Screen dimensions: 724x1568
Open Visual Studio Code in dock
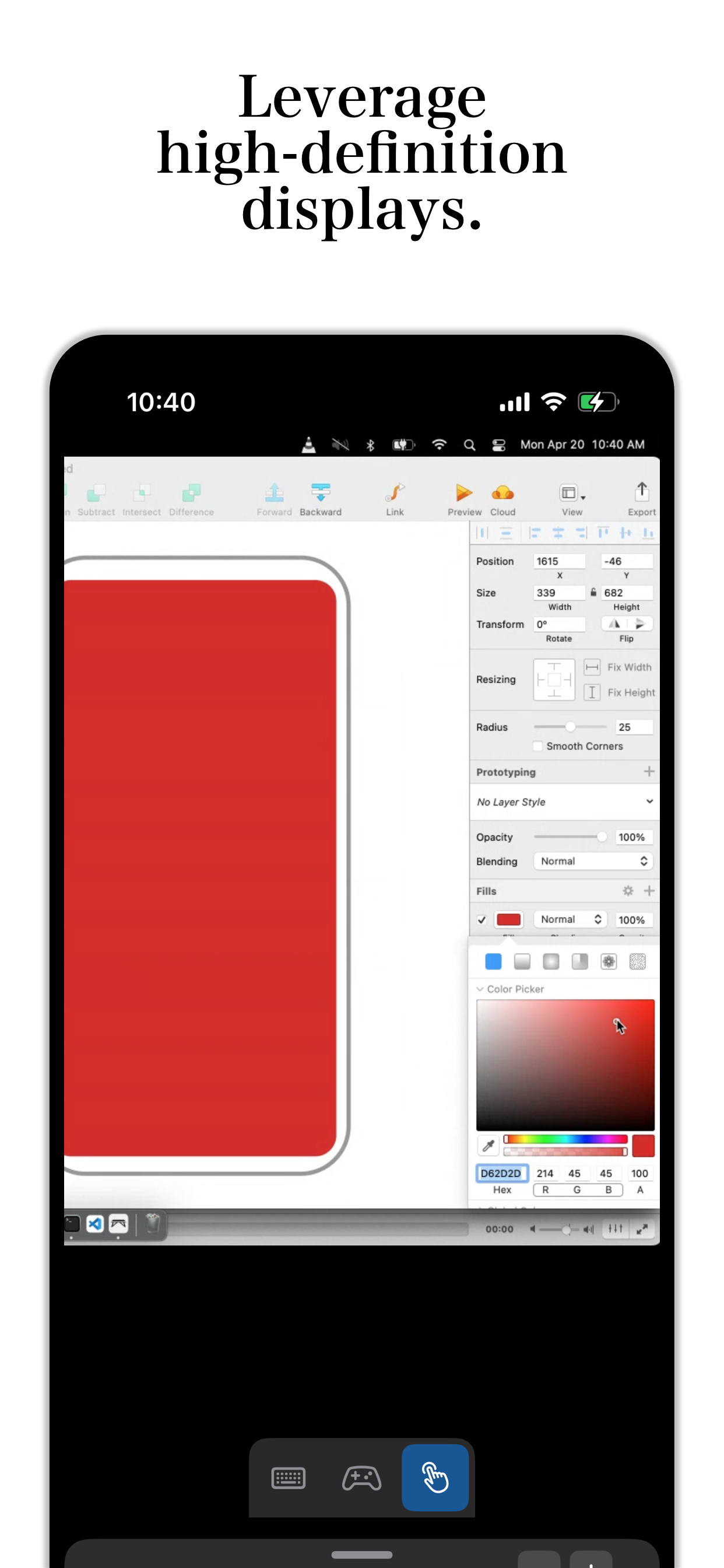pos(95,1223)
